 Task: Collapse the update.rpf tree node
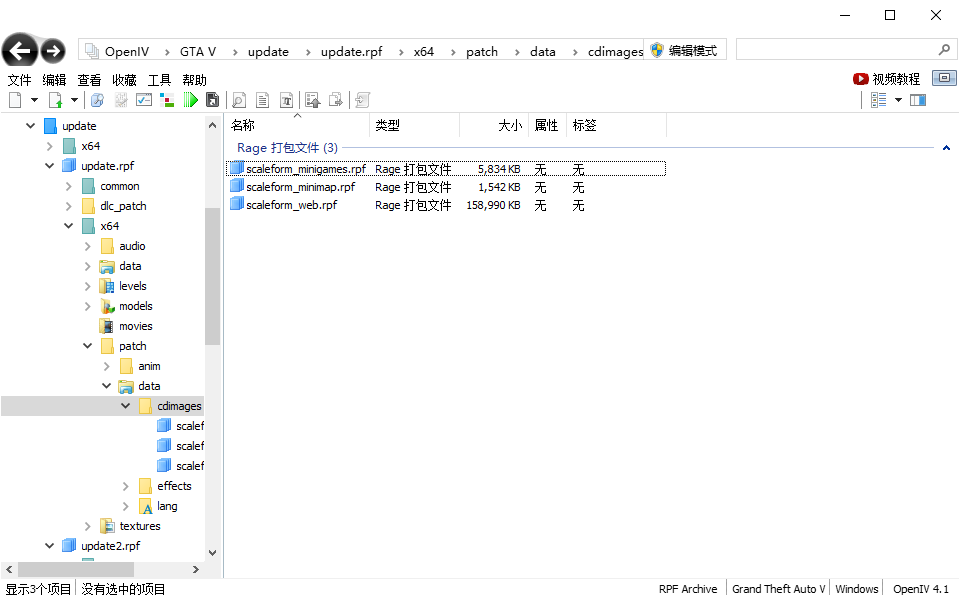coord(50,165)
